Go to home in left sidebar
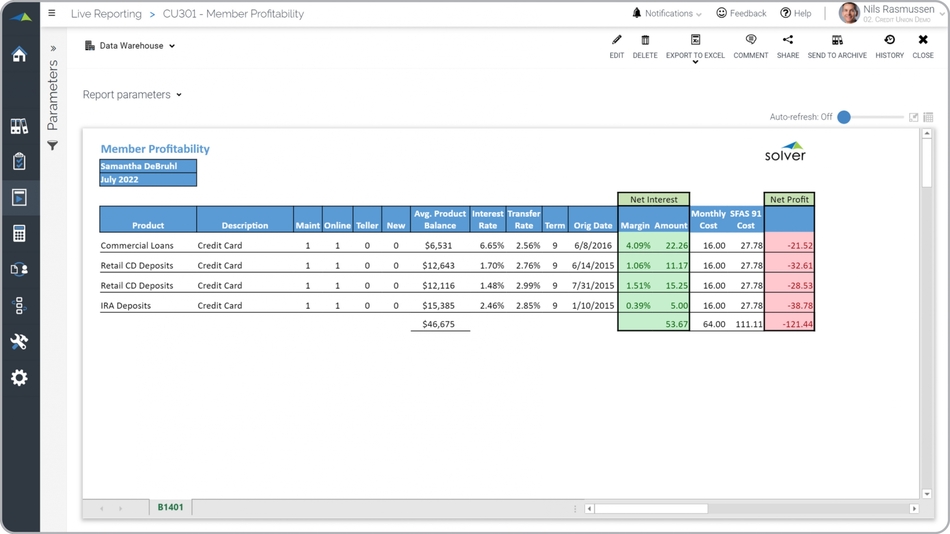The width and height of the screenshot is (950, 534). click(x=19, y=55)
